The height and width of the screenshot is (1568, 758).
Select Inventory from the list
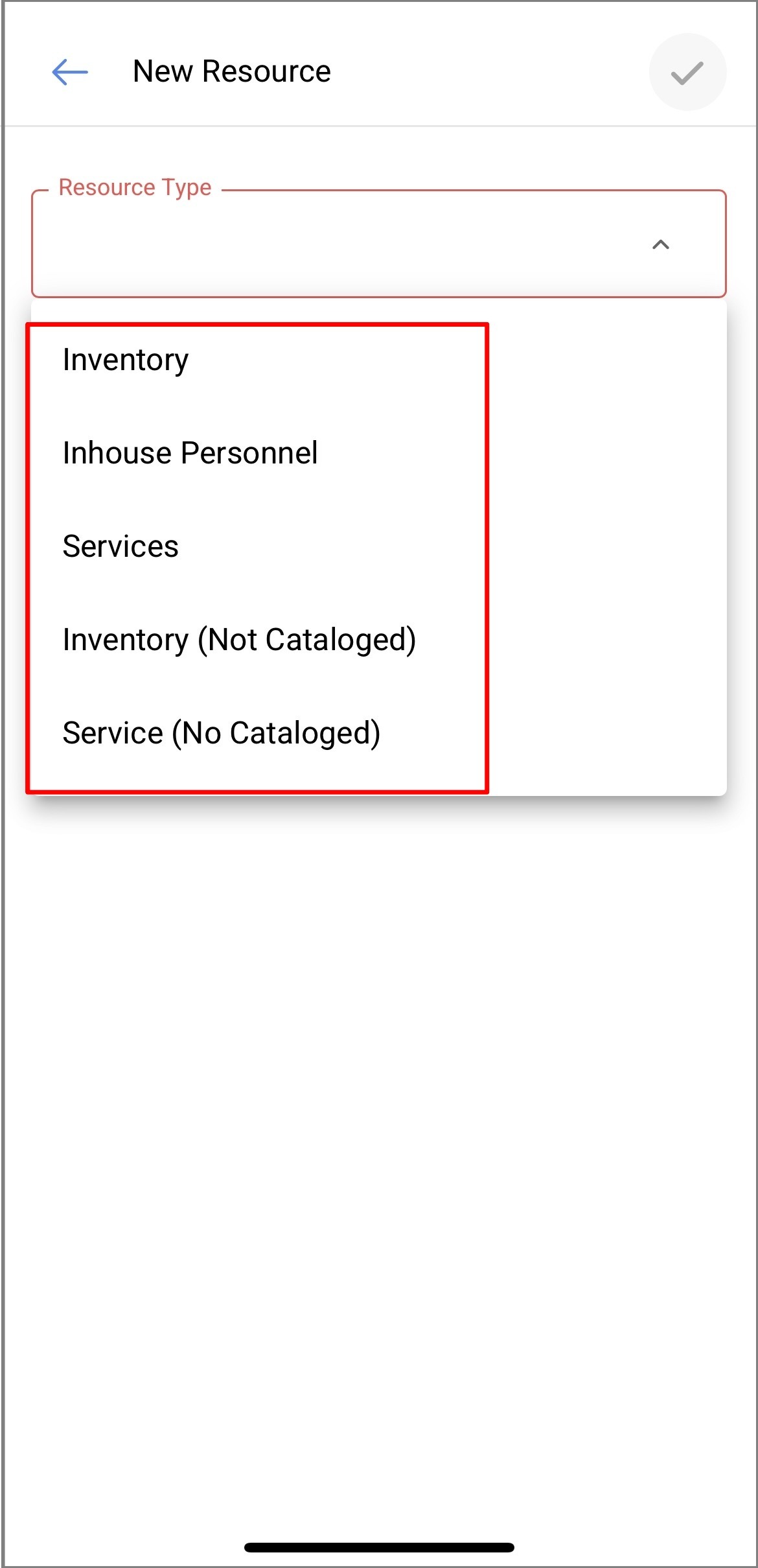pyautogui.click(x=126, y=360)
